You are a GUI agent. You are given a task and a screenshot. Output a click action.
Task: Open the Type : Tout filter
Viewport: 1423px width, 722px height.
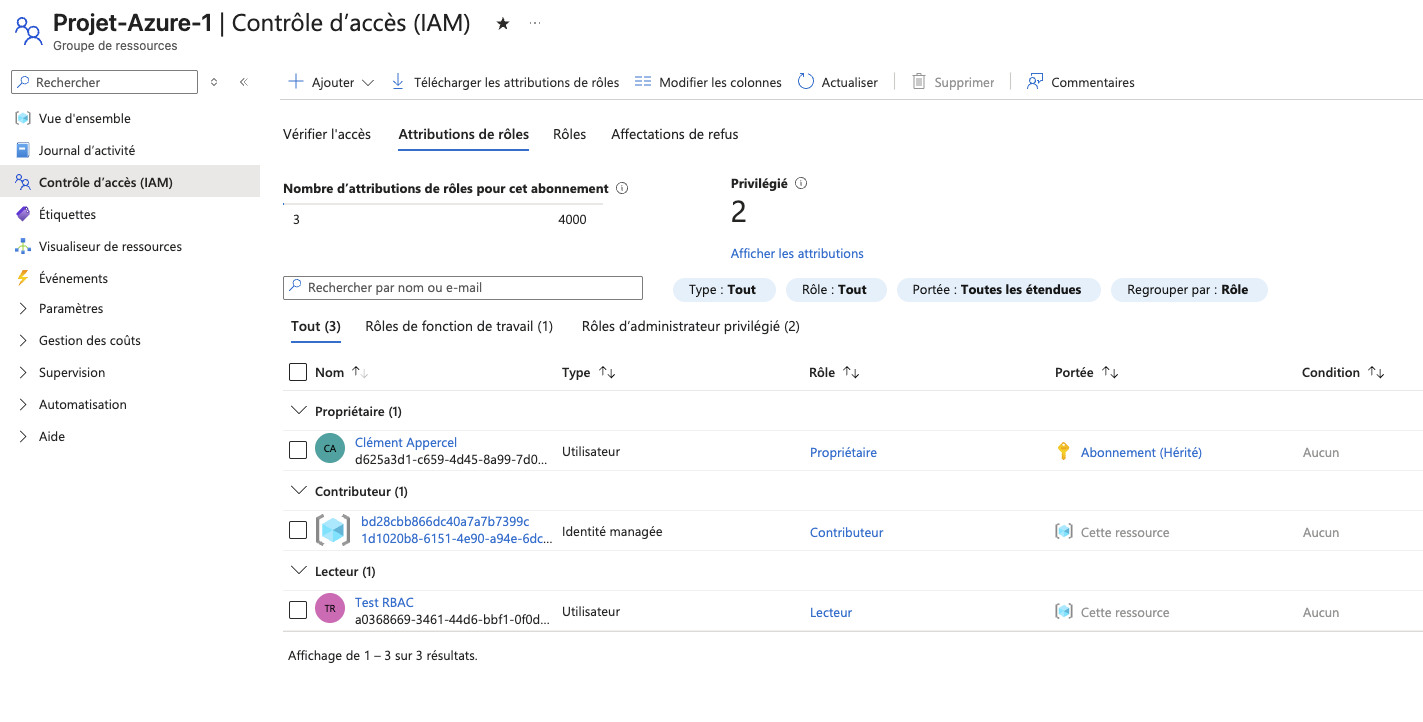click(x=723, y=289)
